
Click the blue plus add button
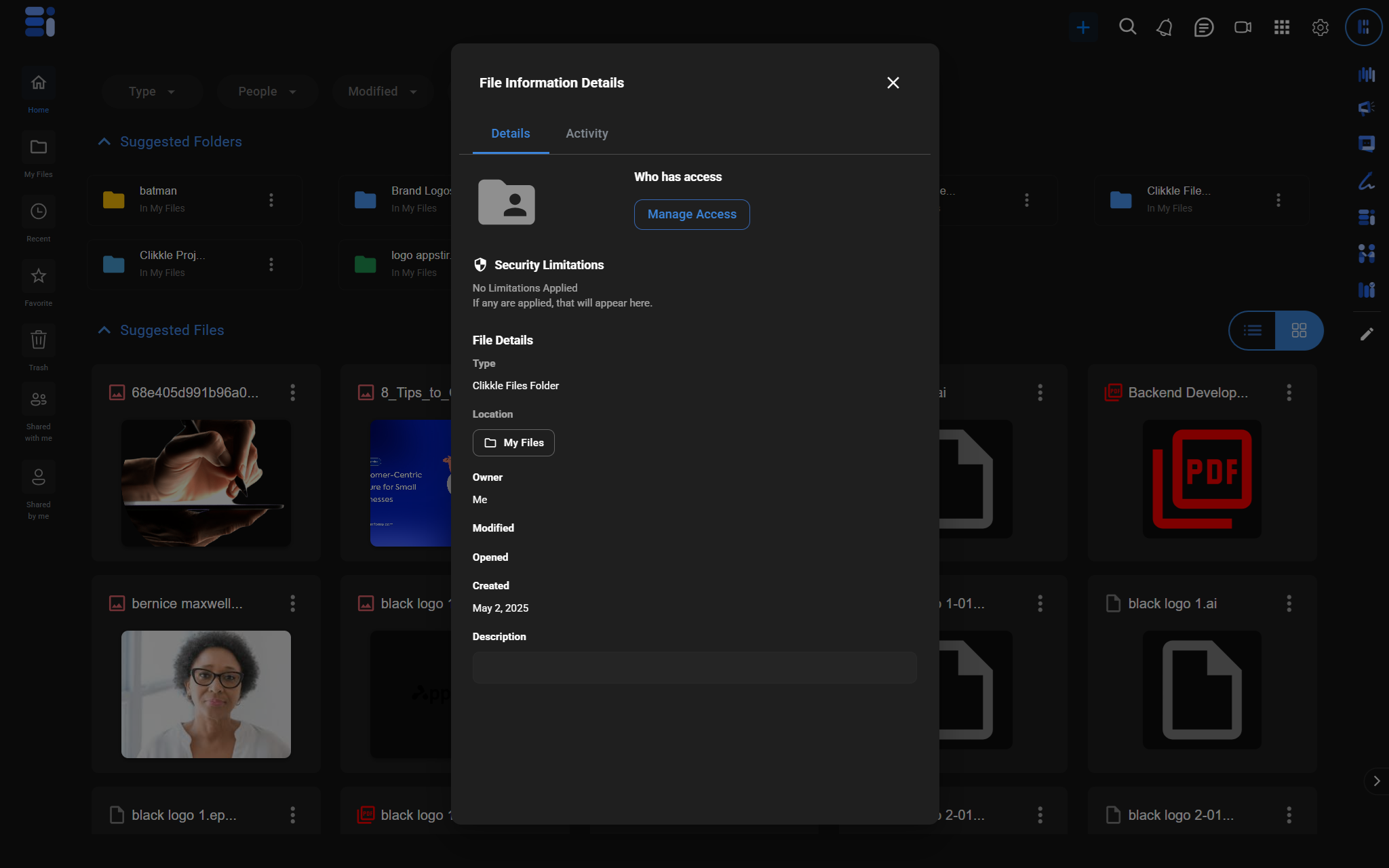click(x=1083, y=27)
